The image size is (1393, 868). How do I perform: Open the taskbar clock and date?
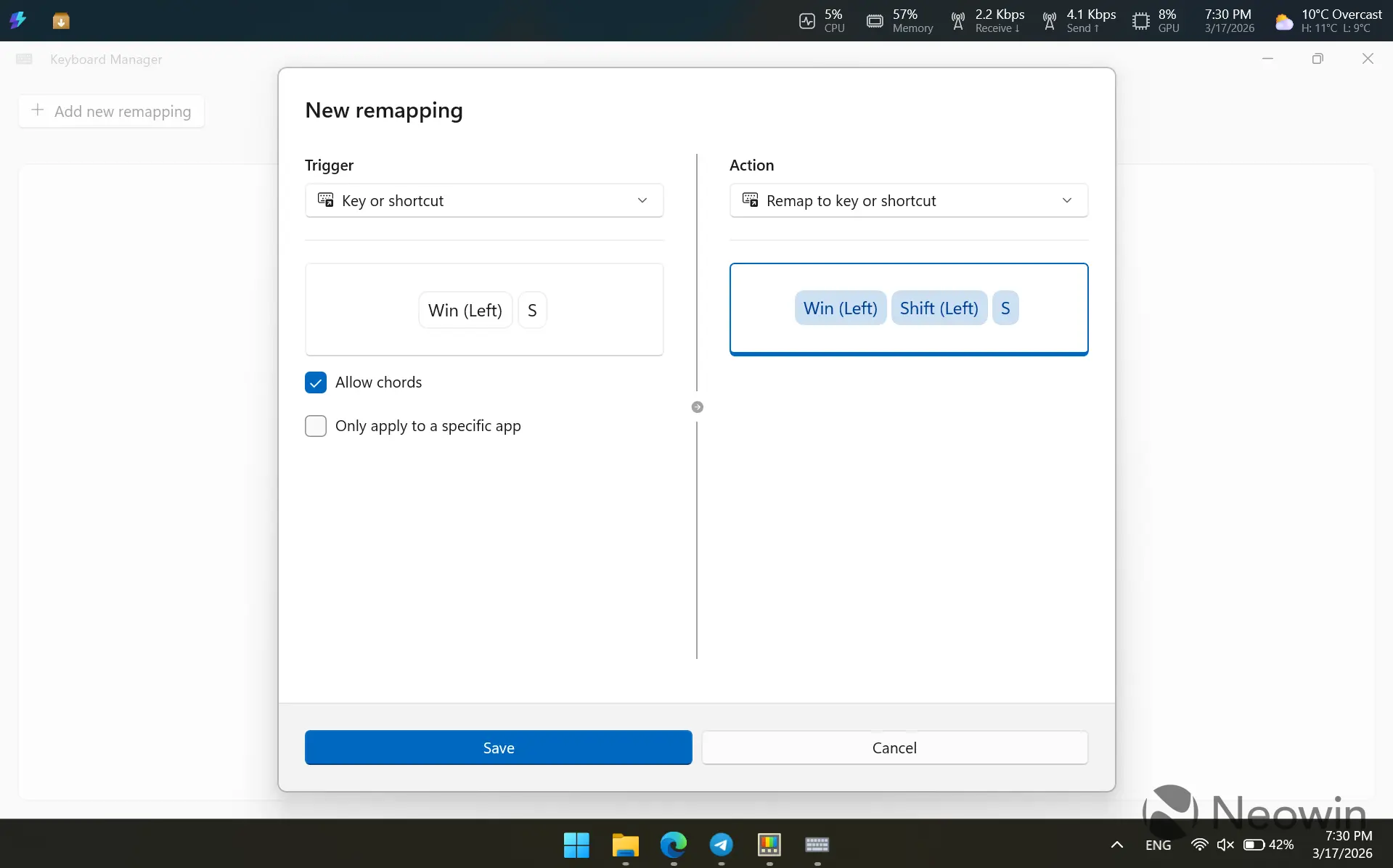1342,845
